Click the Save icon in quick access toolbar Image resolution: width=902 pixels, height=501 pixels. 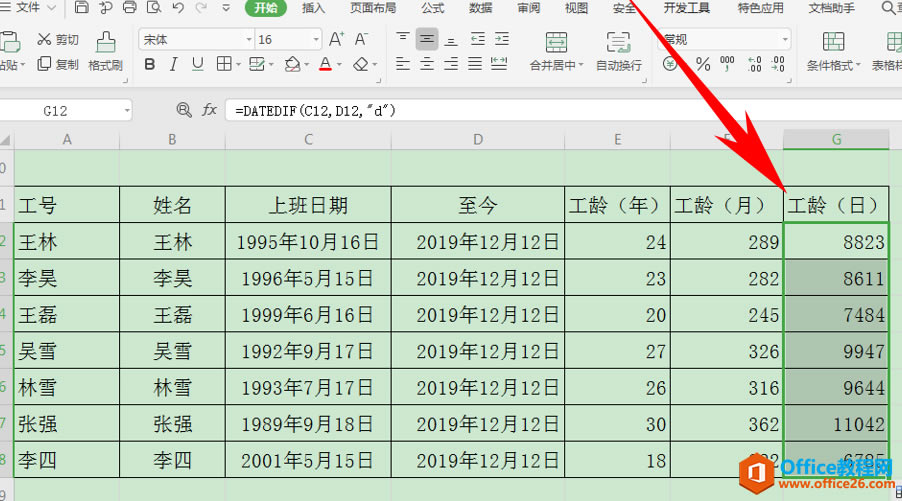[x=82, y=7]
